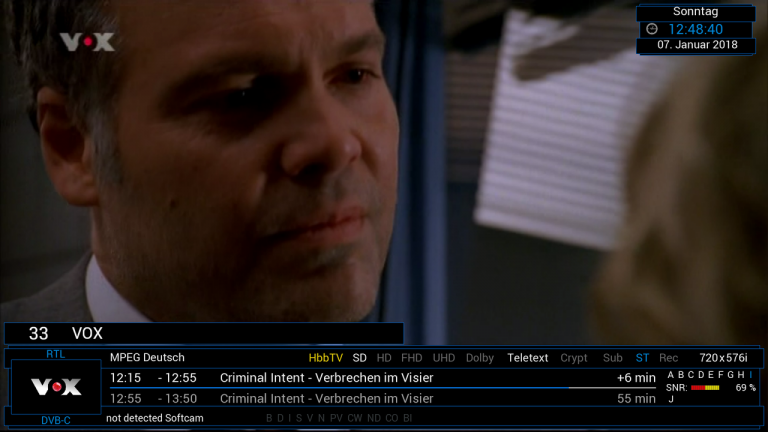The image size is (768, 432).
Task: Select the HbbTV indicator
Action: click(326, 358)
